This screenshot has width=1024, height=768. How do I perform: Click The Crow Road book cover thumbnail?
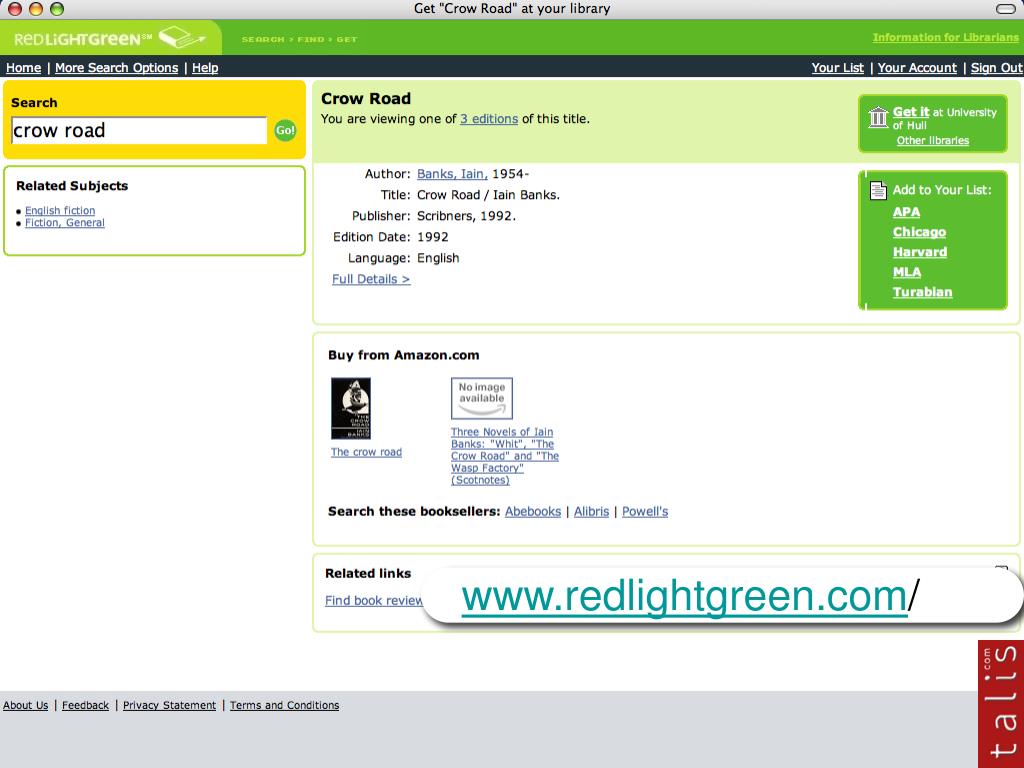(351, 408)
